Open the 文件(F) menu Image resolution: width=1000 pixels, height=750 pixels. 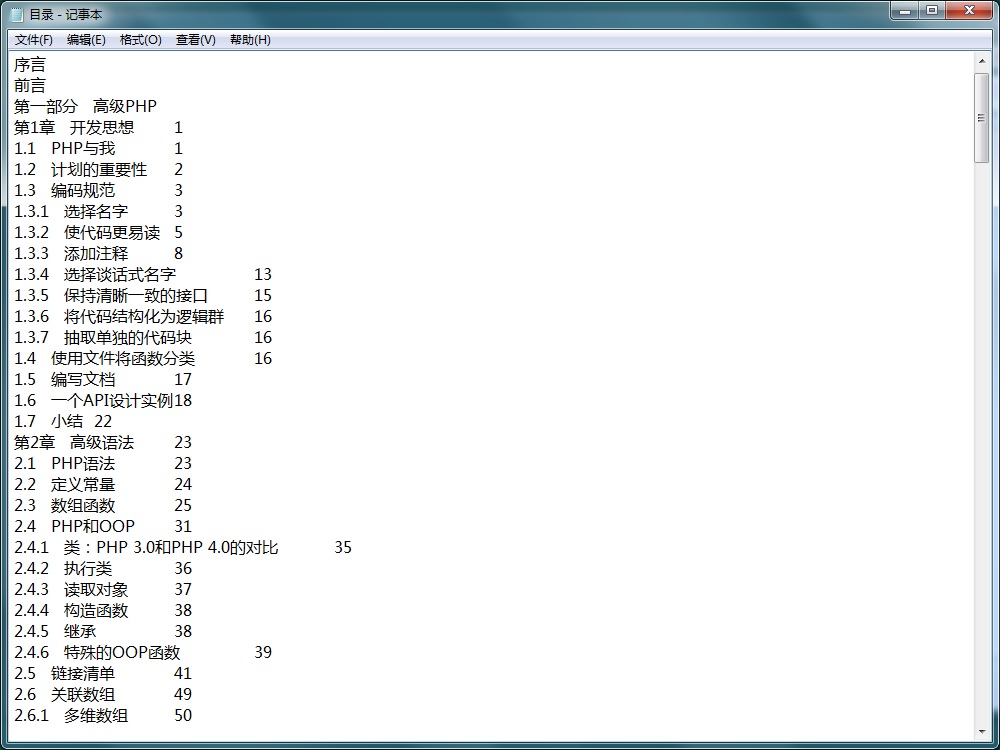[x=34, y=40]
